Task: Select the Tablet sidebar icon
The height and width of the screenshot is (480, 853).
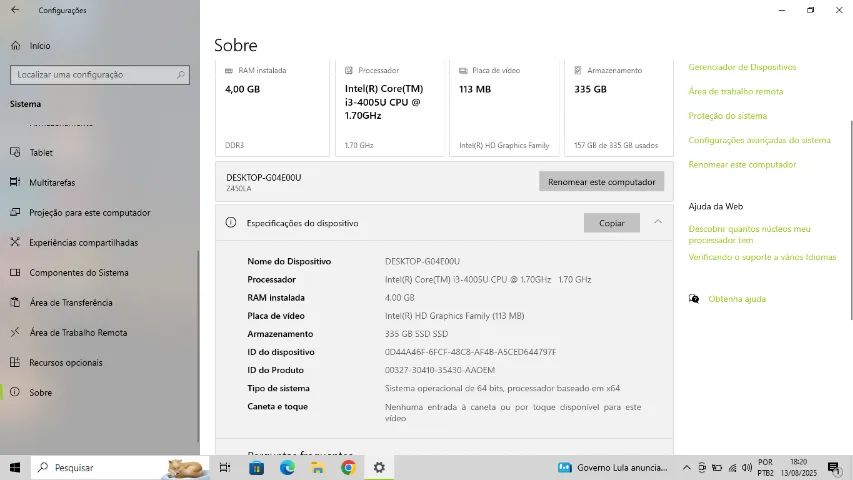Action: (x=15, y=152)
